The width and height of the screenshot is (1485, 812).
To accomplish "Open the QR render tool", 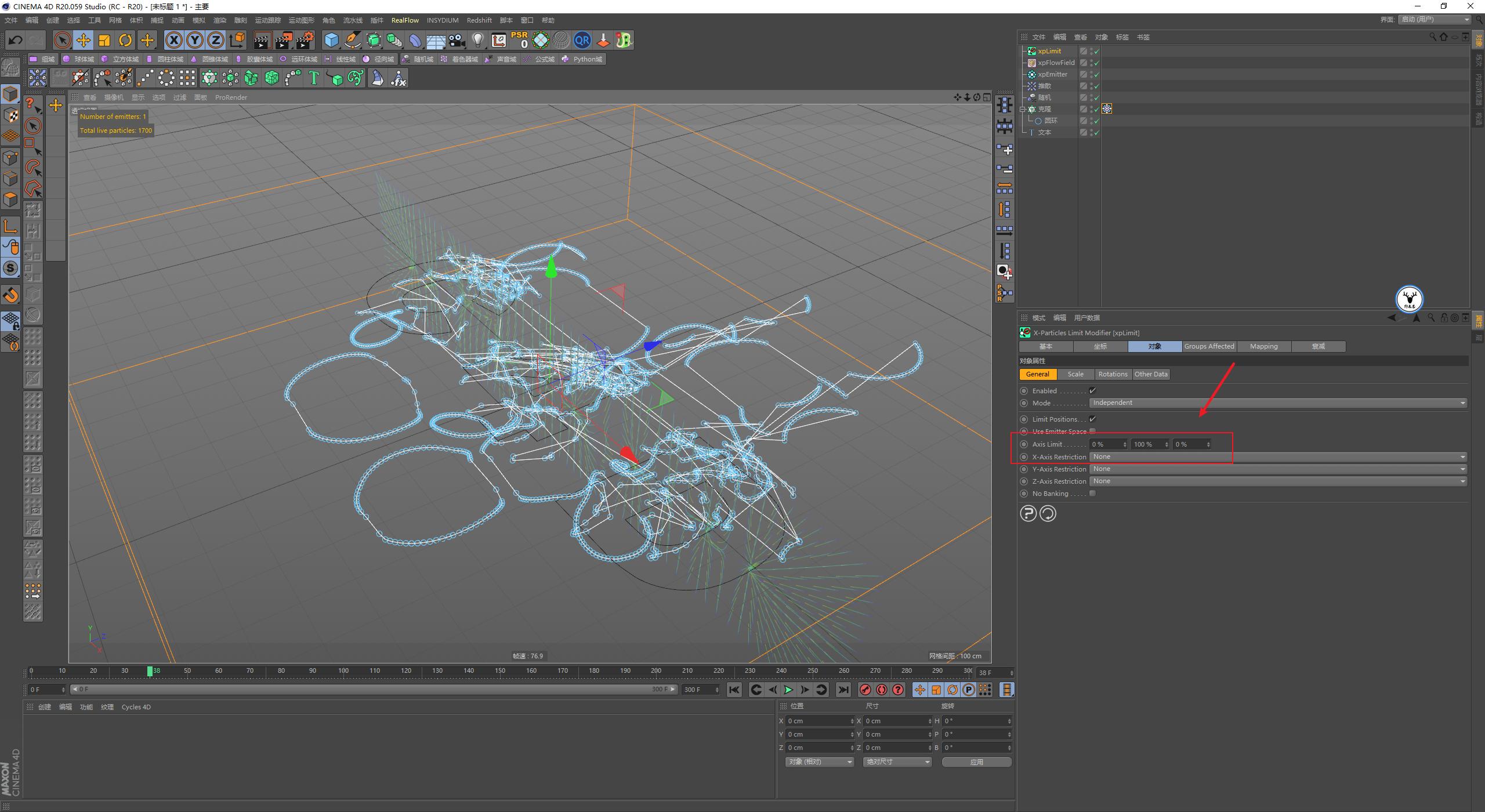I will 582,40.
